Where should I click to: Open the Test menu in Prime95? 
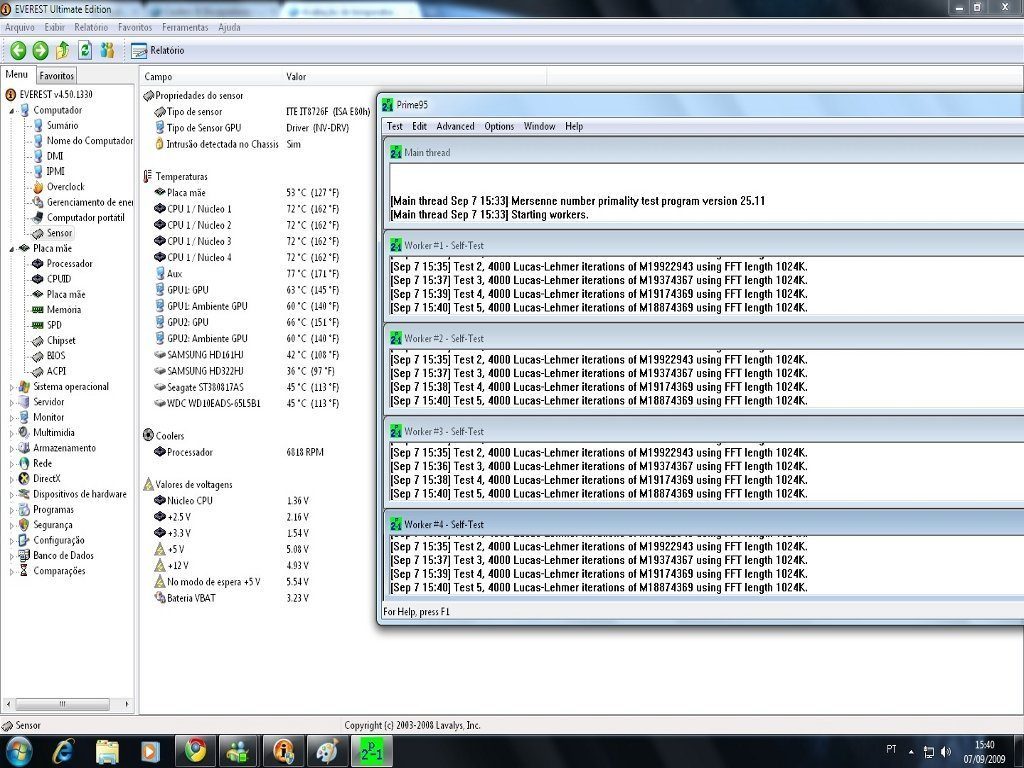(394, 127)
